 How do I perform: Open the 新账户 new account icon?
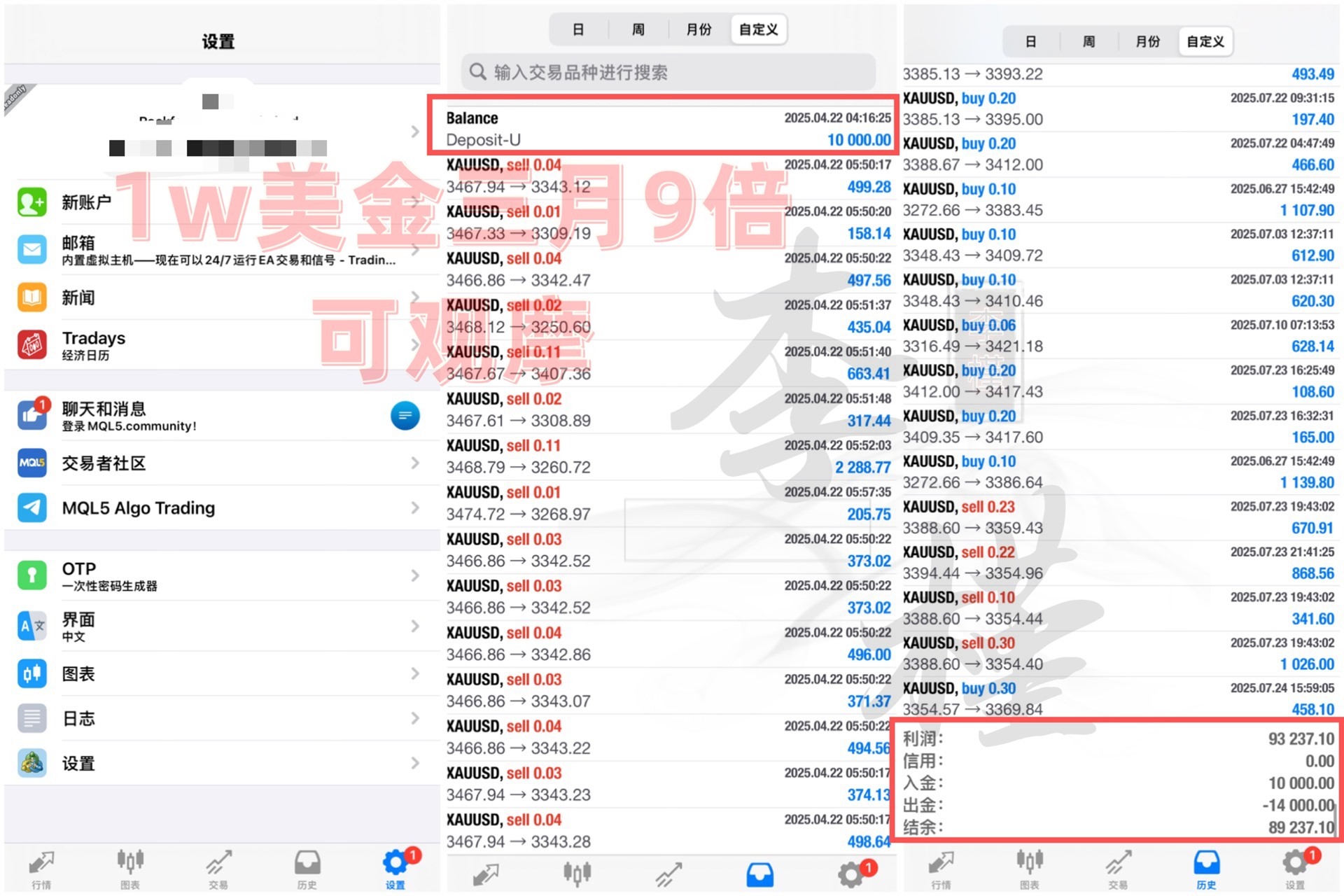(x=32, y=202)
